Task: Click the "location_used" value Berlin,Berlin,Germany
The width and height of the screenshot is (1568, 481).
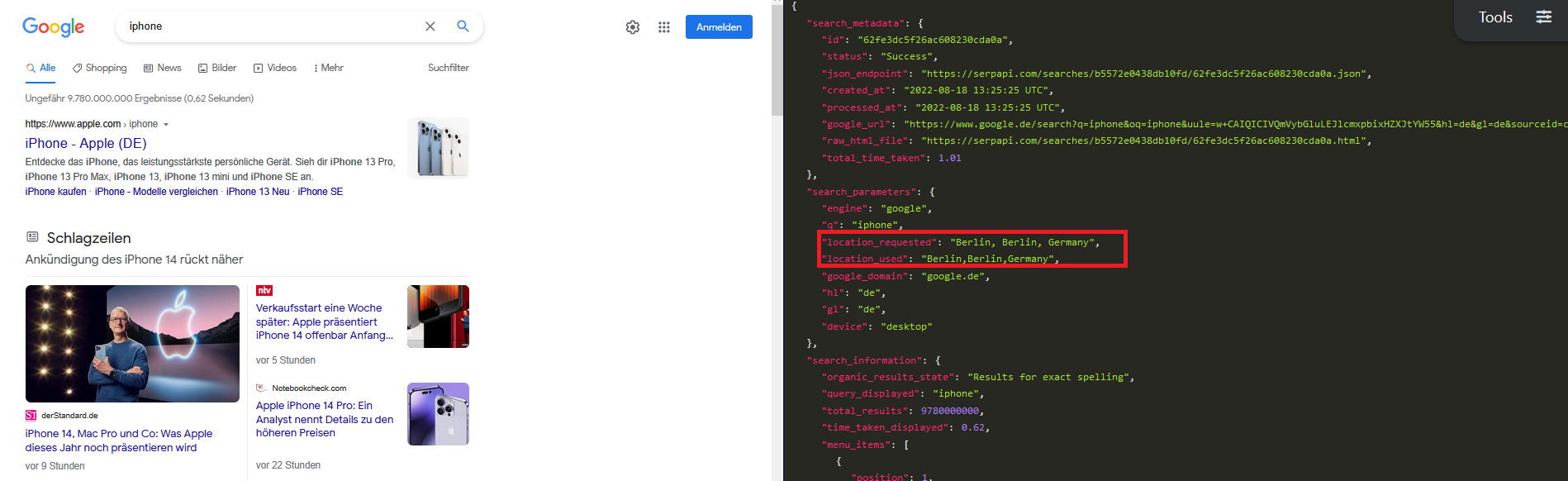Action: point(987,259)
